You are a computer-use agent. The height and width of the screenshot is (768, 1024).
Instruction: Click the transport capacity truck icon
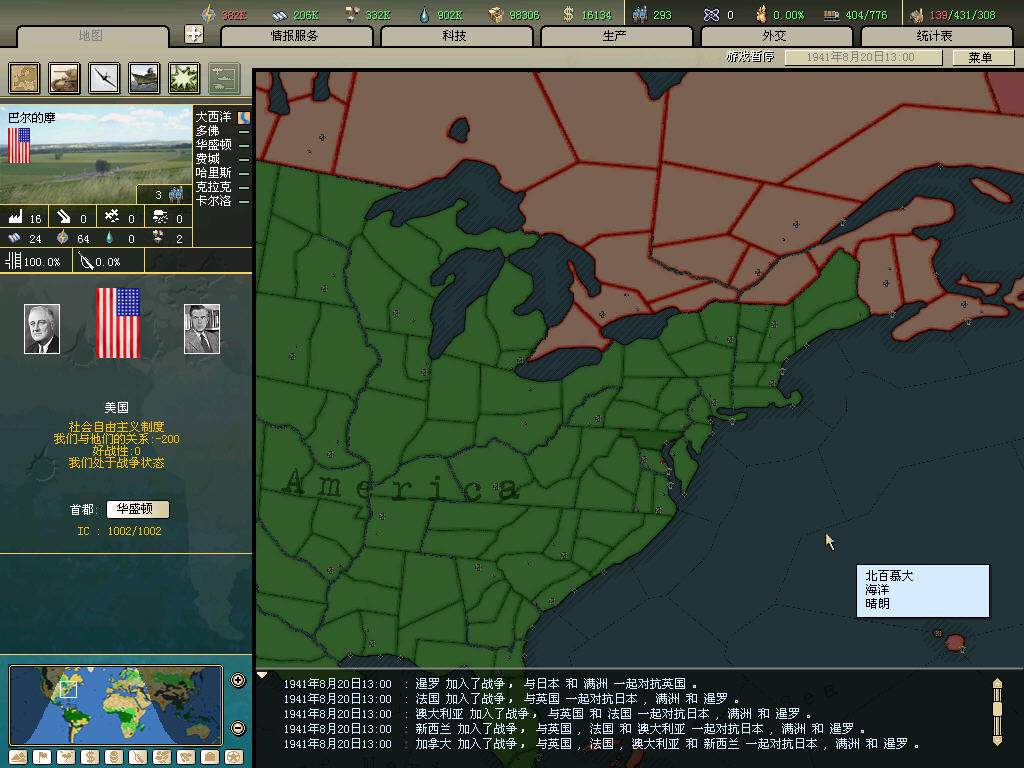click(x=831, y=15)
